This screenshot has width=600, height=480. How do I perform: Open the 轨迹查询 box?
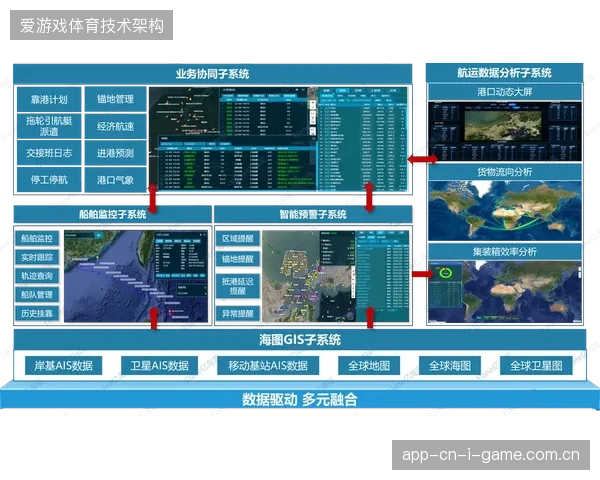click(x=37, y=276)
